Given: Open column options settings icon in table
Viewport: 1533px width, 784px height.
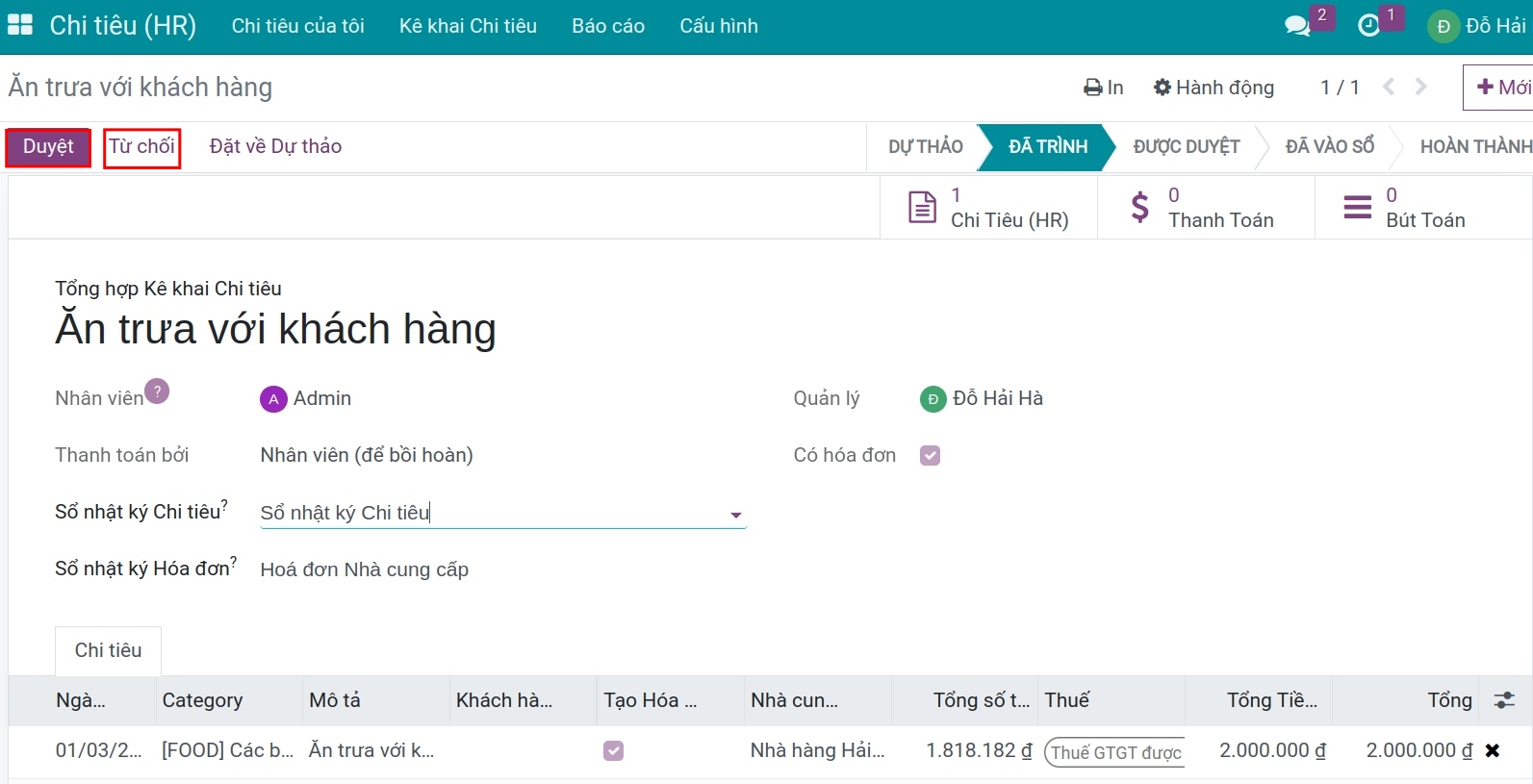Looking at the screenshot, I should tap(1504, 700).
